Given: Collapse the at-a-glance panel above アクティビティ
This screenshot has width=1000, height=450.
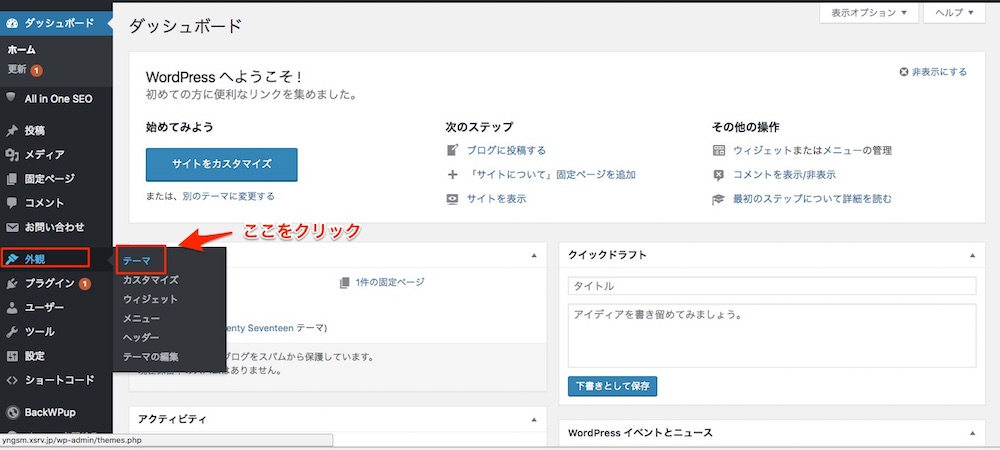Looking at the screenshot, I should [533, 255].
